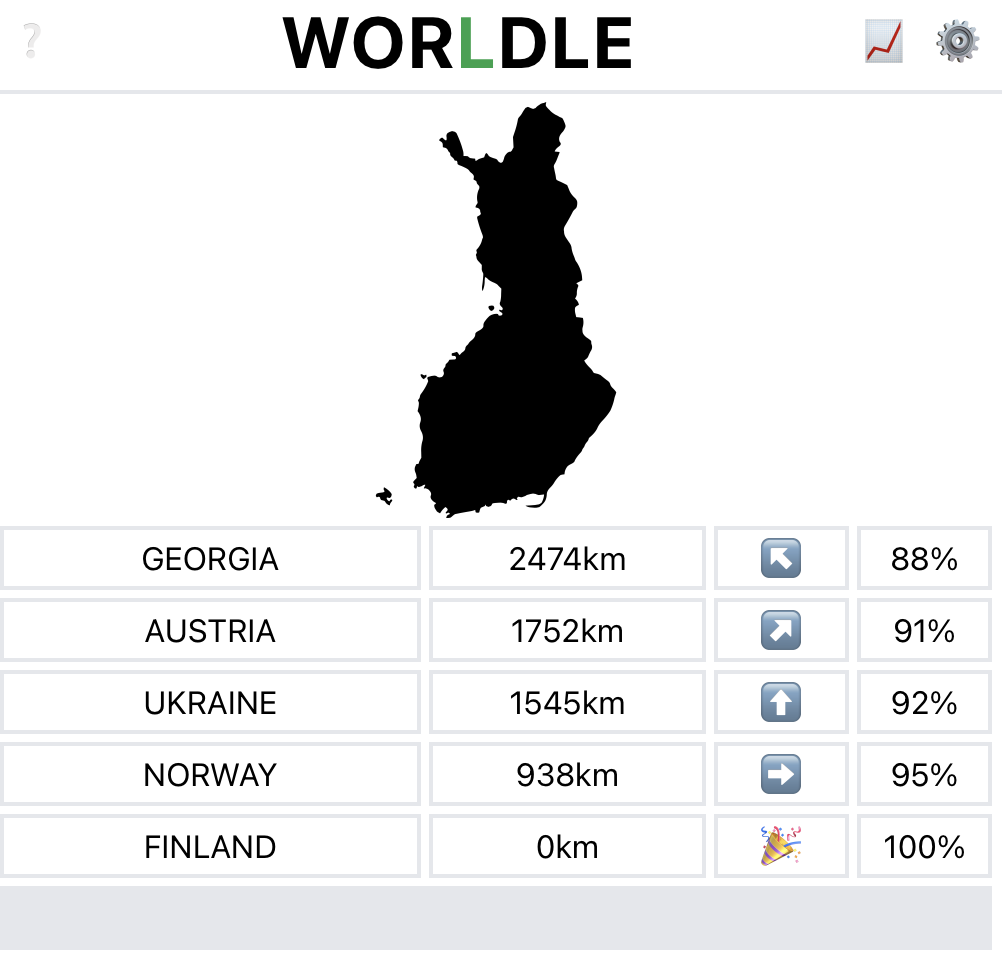Screen dimensions: 1002x958
Task: Open the statistics chart icon
Action: coord(883,42)
